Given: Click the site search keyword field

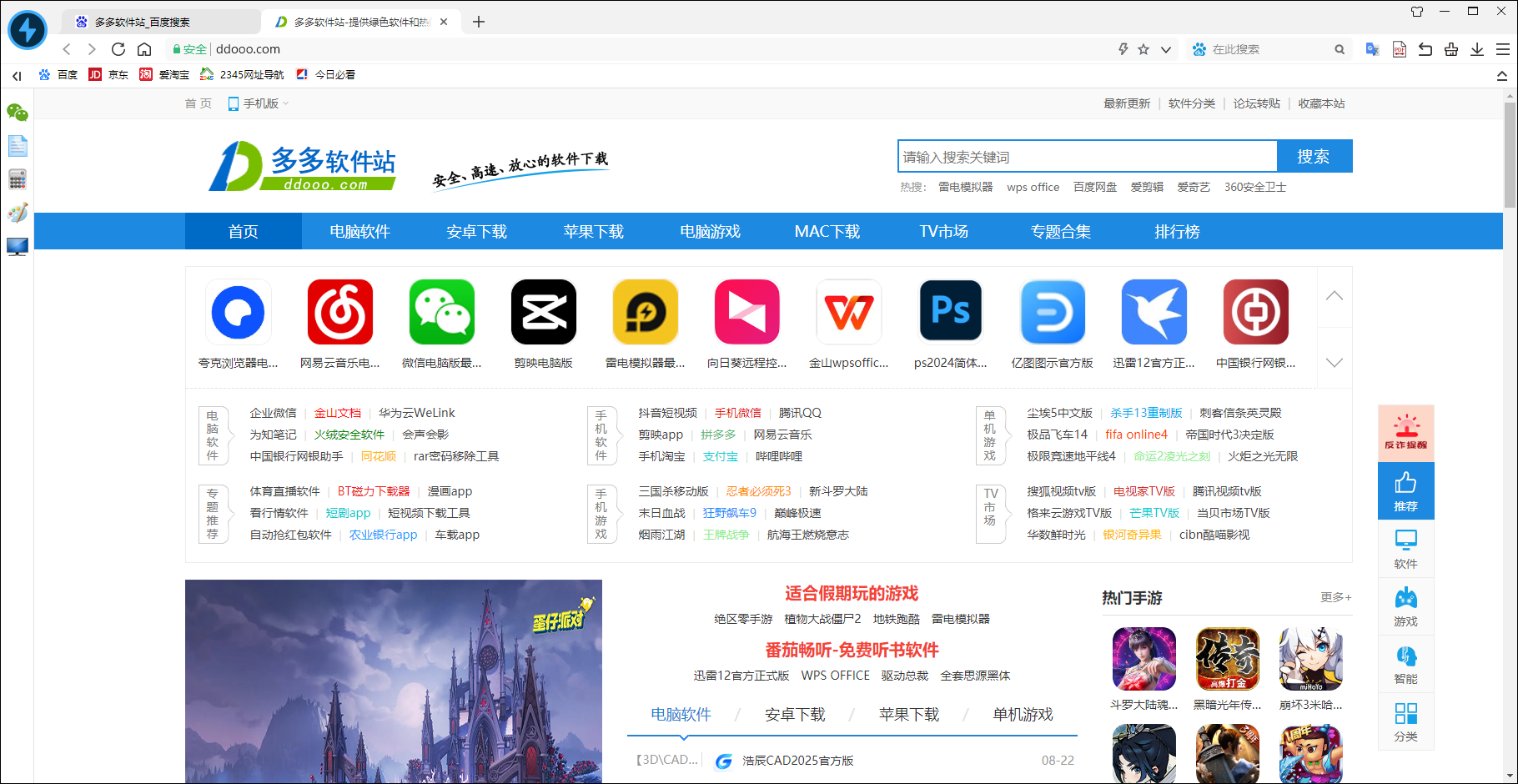Looking at the screenshot, I should tap(1088, 156).
